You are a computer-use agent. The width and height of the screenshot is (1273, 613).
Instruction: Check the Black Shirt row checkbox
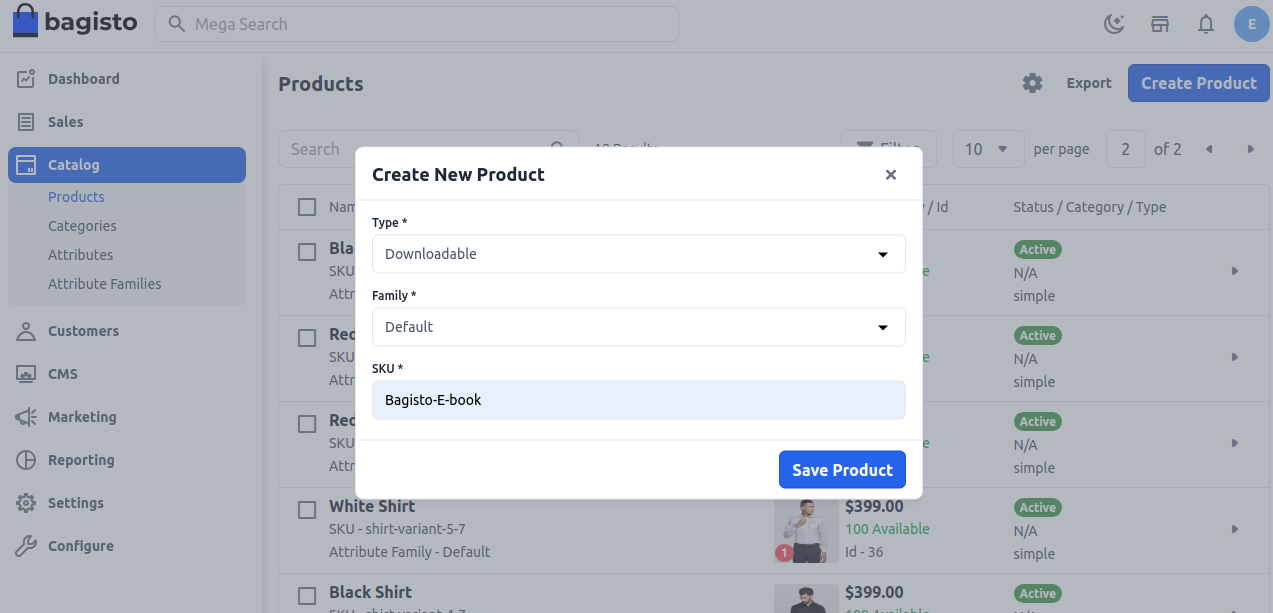306,595
